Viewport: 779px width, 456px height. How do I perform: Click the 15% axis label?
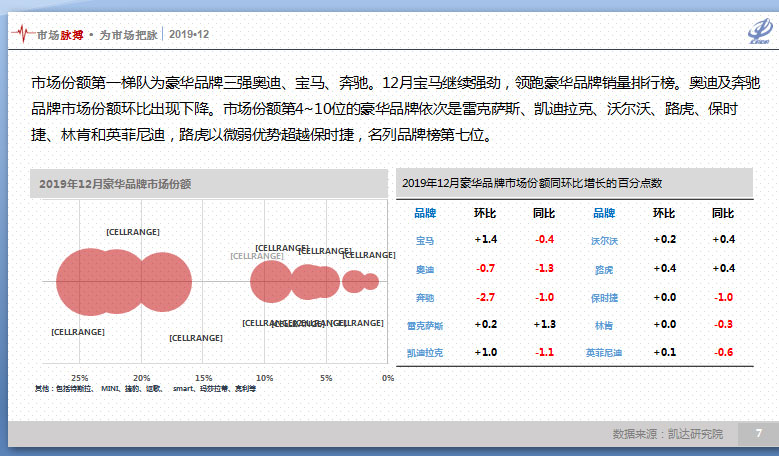point(203,378)
